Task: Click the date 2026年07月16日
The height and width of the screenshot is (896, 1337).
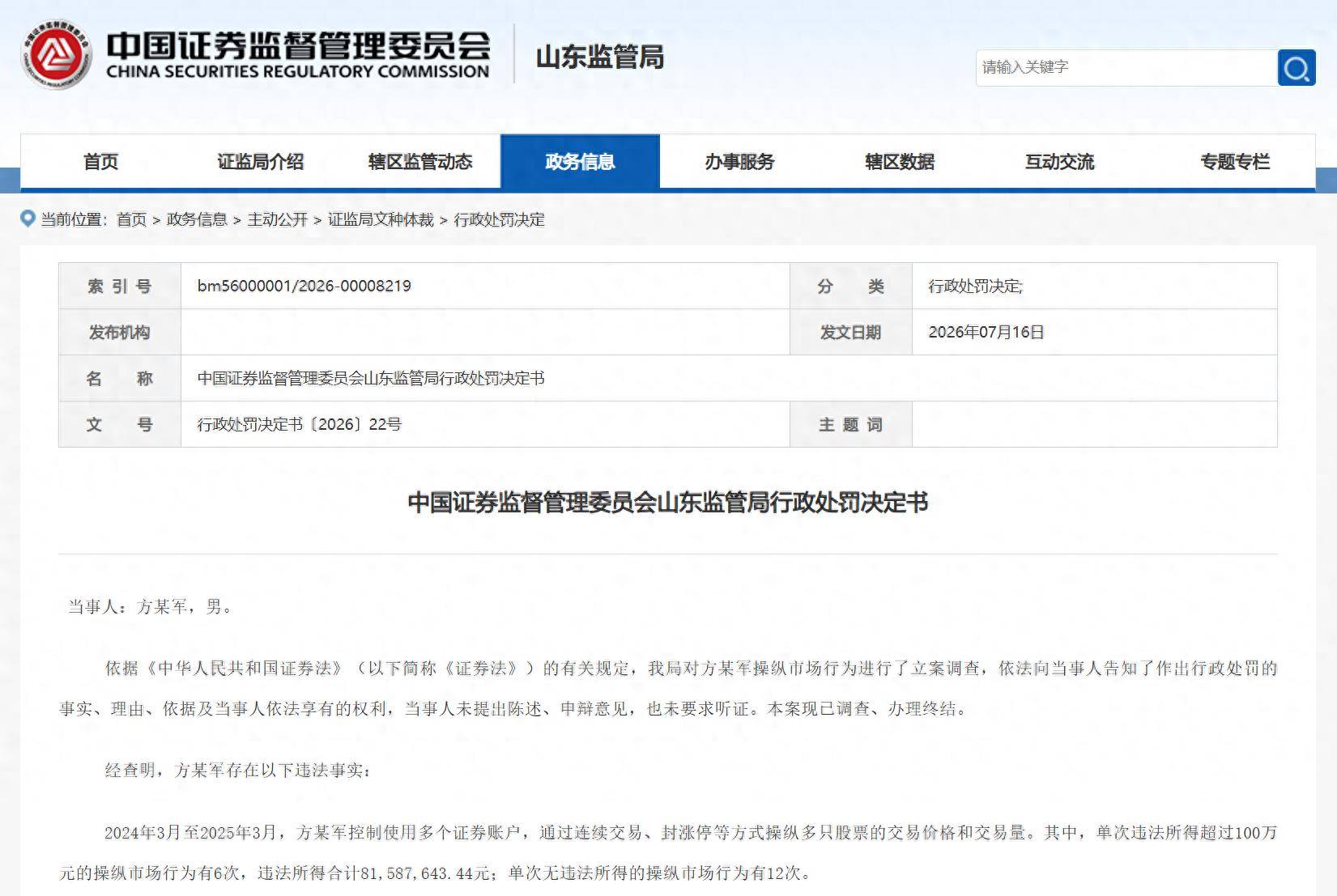Action: [986, 332]
